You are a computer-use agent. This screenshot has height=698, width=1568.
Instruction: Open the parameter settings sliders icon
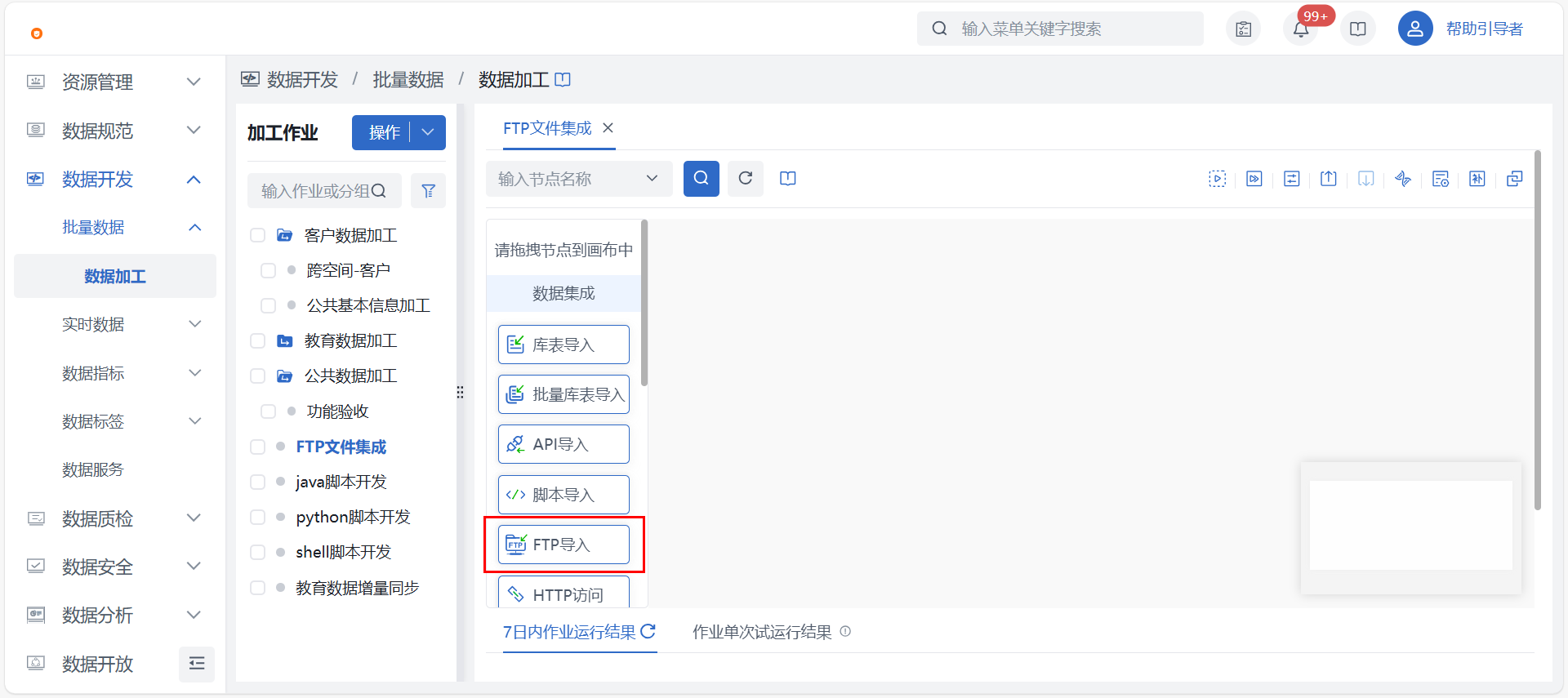[x=1292, y=179]
